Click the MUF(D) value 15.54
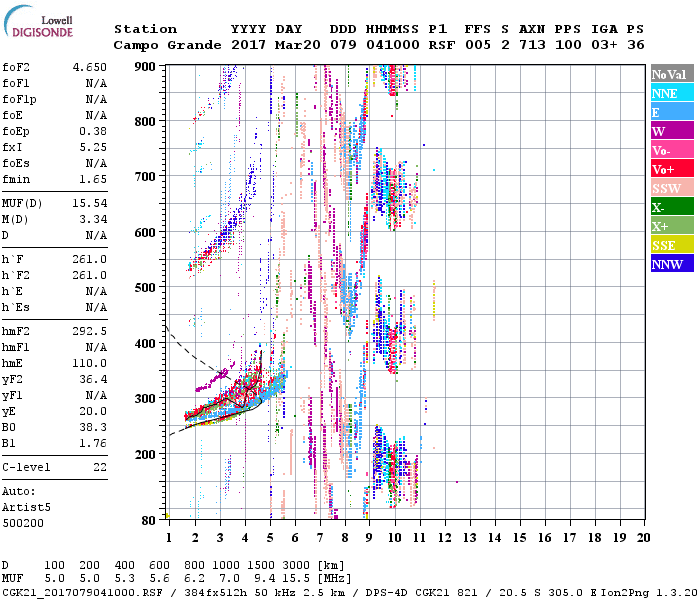Image resolution: width=700 pixels, height=600 pixels. (90, 204)
